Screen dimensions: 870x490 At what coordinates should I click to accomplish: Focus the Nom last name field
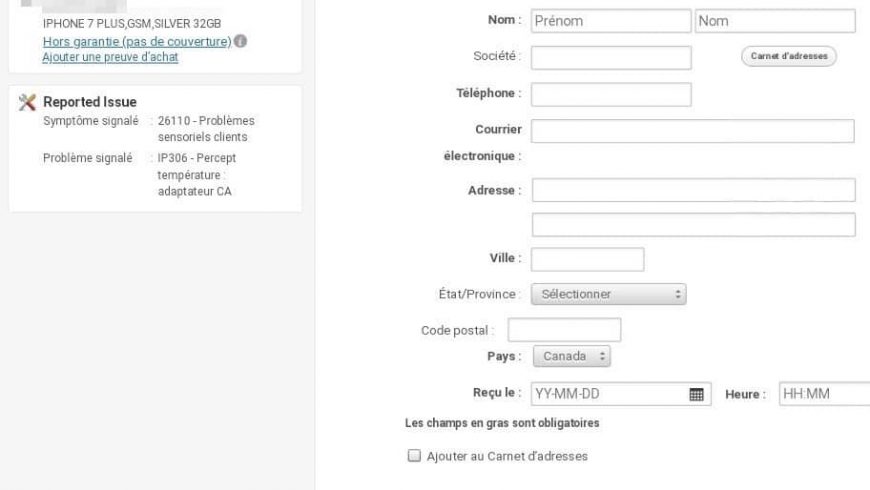[776, 21]
